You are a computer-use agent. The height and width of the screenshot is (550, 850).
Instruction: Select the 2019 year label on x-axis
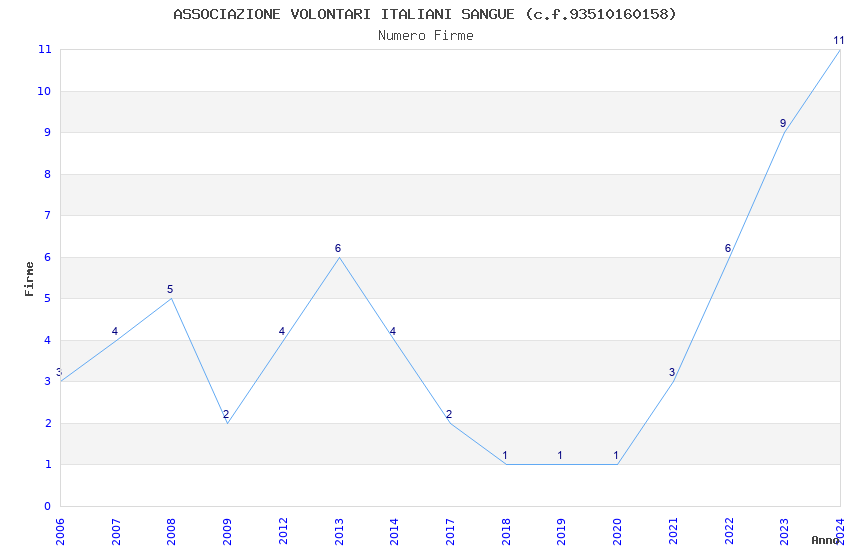pyautogui.click(x=561, y=531)
